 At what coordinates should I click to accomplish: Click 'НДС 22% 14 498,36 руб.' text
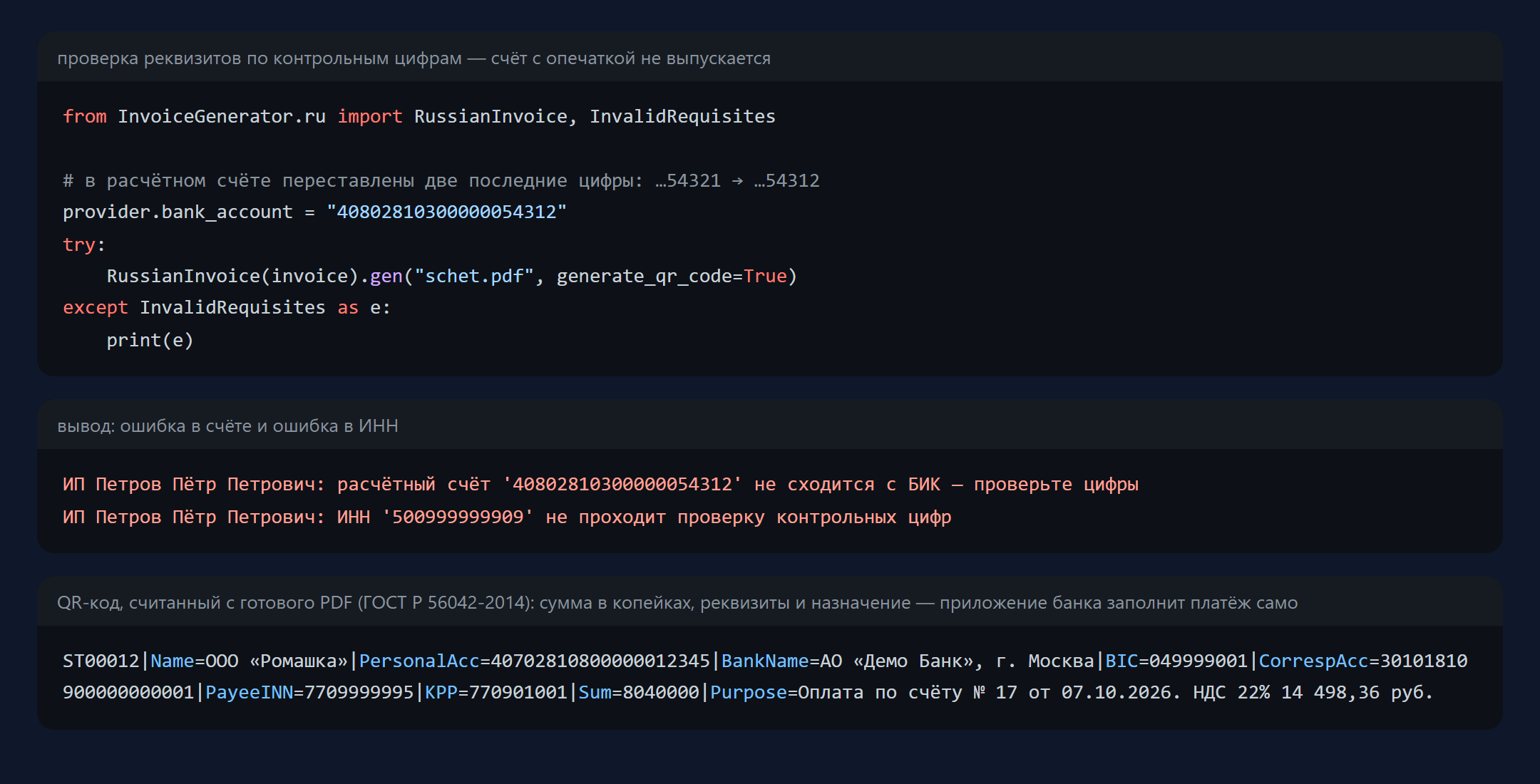[1313, 692]
